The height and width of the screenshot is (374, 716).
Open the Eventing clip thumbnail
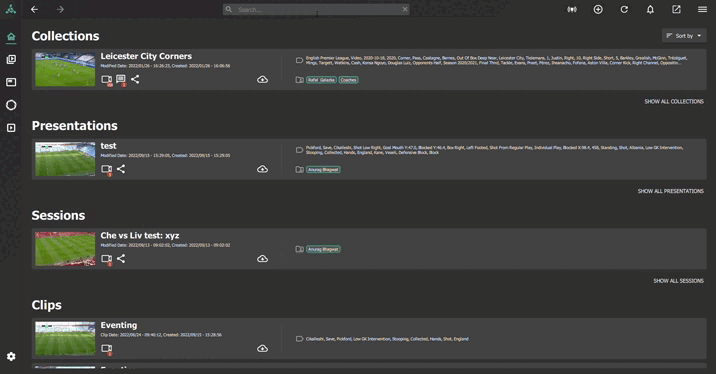(x=65, y=338)
